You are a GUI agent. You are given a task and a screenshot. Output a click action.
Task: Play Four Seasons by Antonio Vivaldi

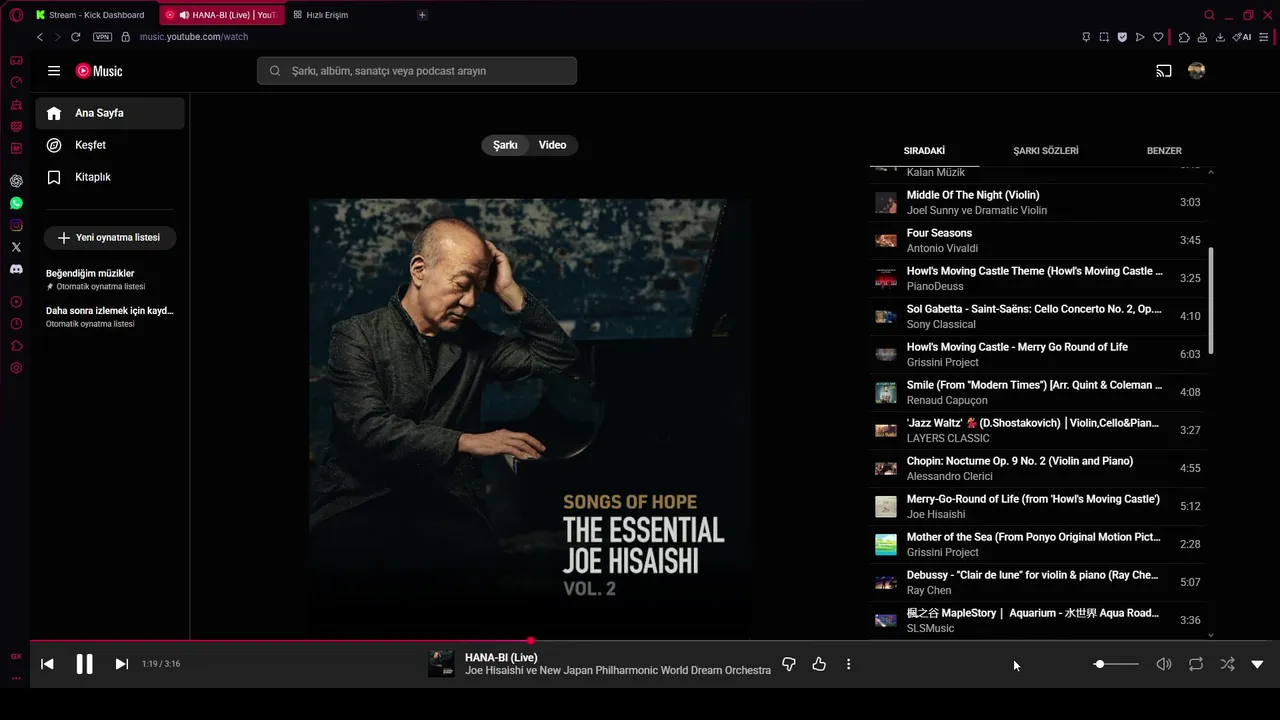pyautogui.click(x=1039, y=240)
